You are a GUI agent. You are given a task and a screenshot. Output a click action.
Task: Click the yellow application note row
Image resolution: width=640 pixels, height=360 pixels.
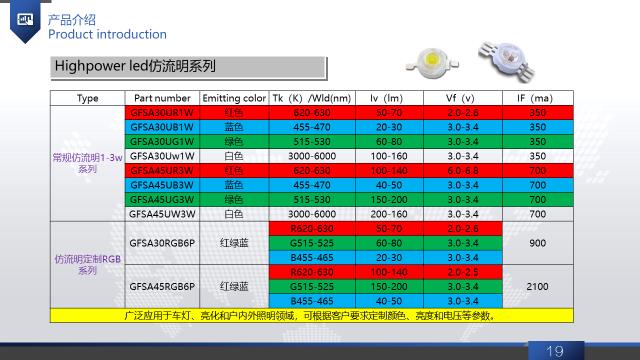pos(312,316)
